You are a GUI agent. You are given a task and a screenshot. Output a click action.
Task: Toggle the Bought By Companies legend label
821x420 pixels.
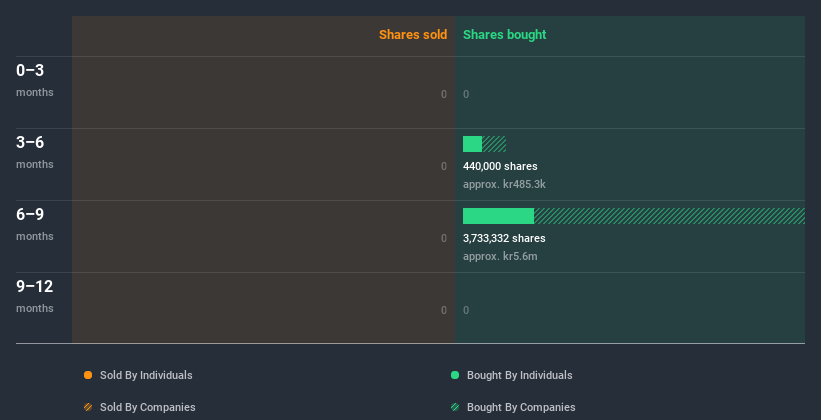(521, 407)
